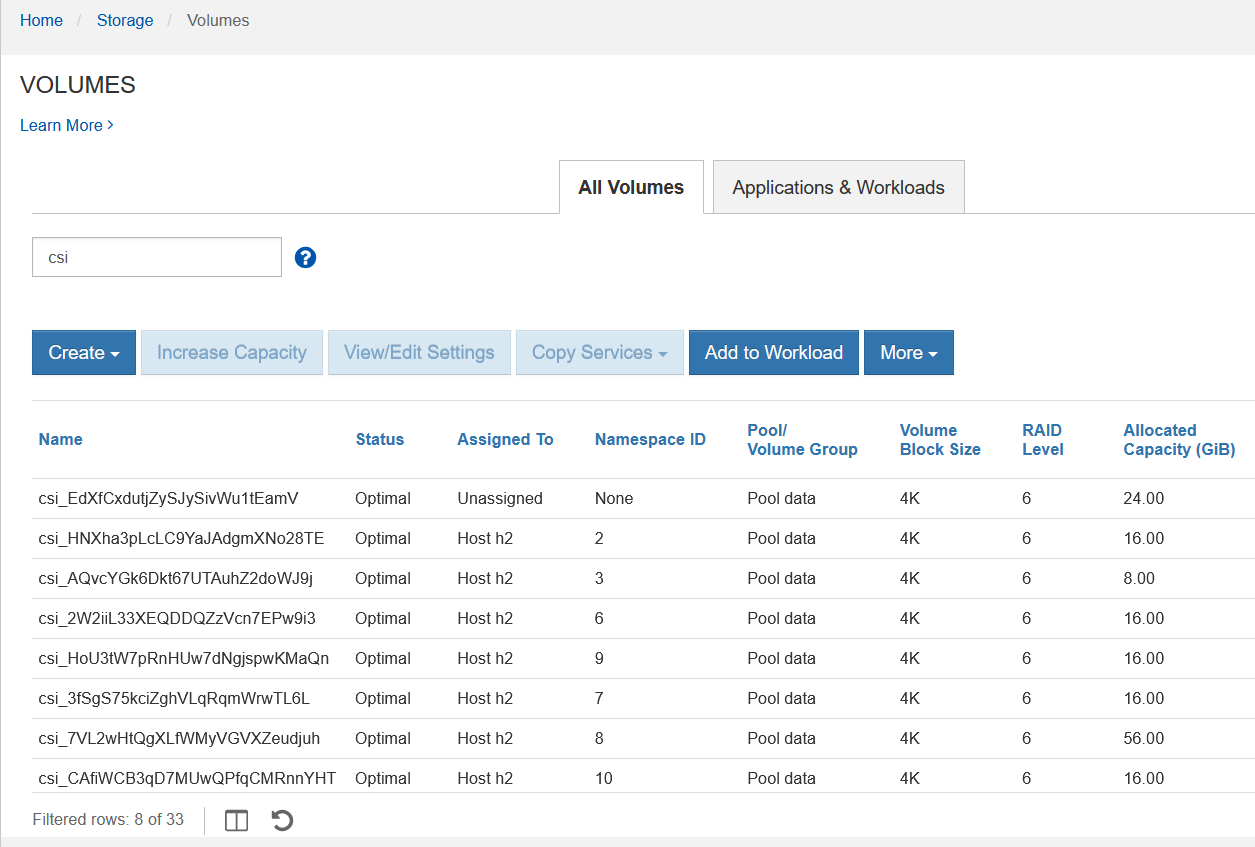Sort by Pool/Volume Group column header
This screenshot has height=847, width=1255.
802,439
